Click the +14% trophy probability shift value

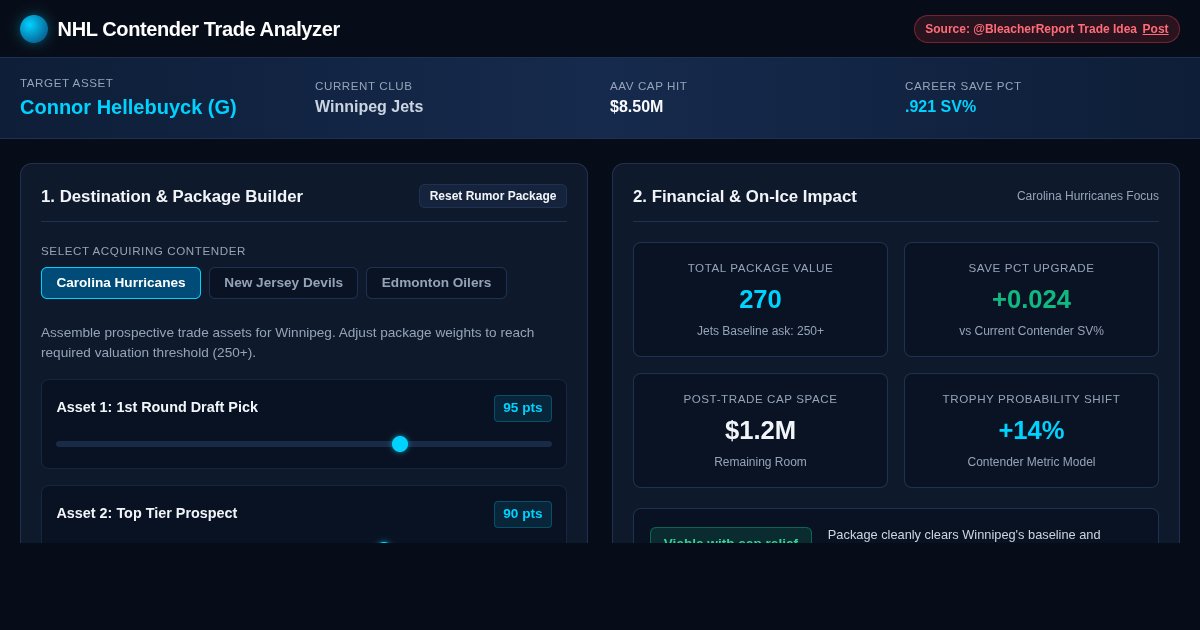pos(1031,430)
